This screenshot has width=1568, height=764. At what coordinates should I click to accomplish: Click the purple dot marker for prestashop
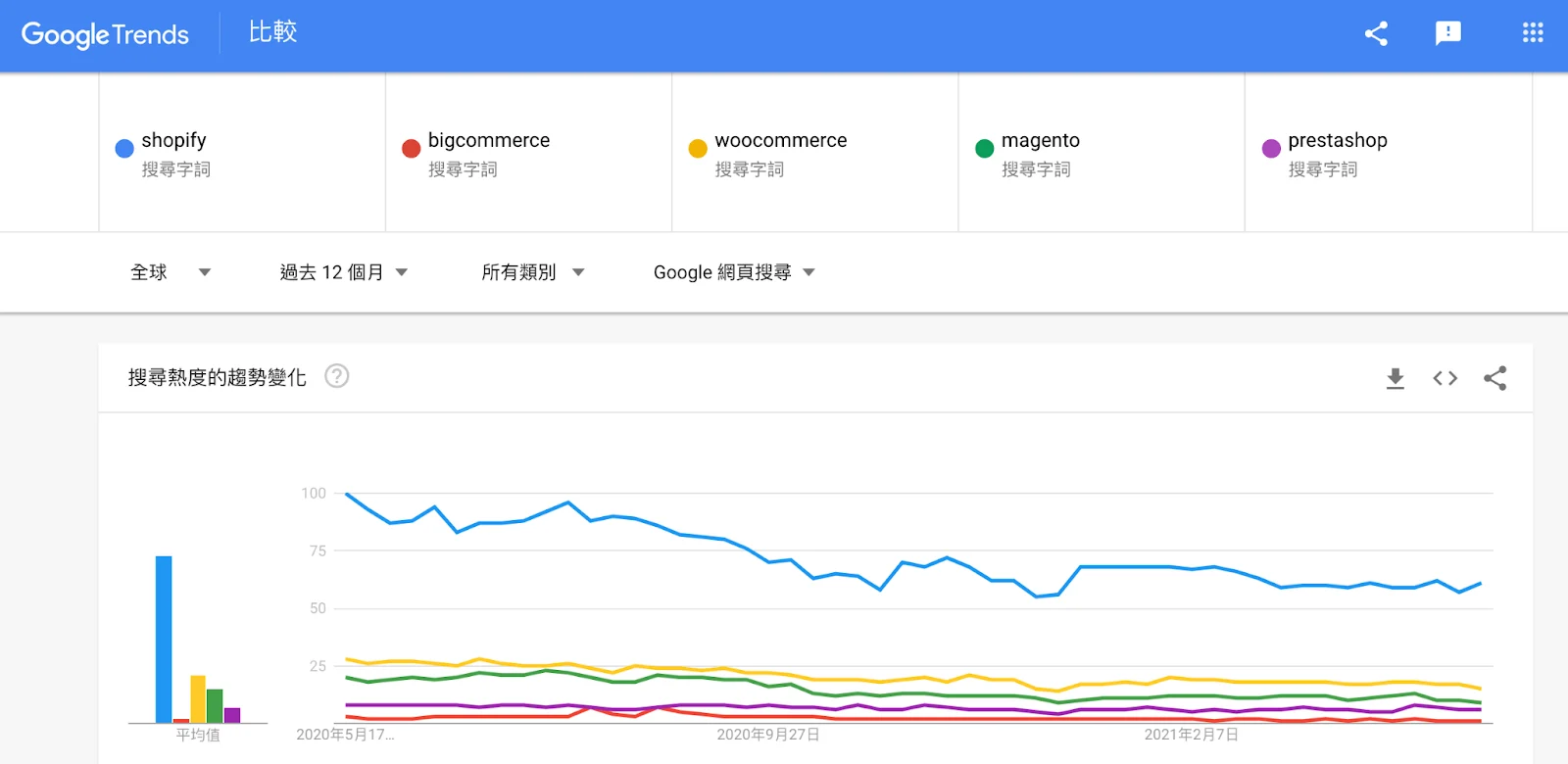point(1271,148)
